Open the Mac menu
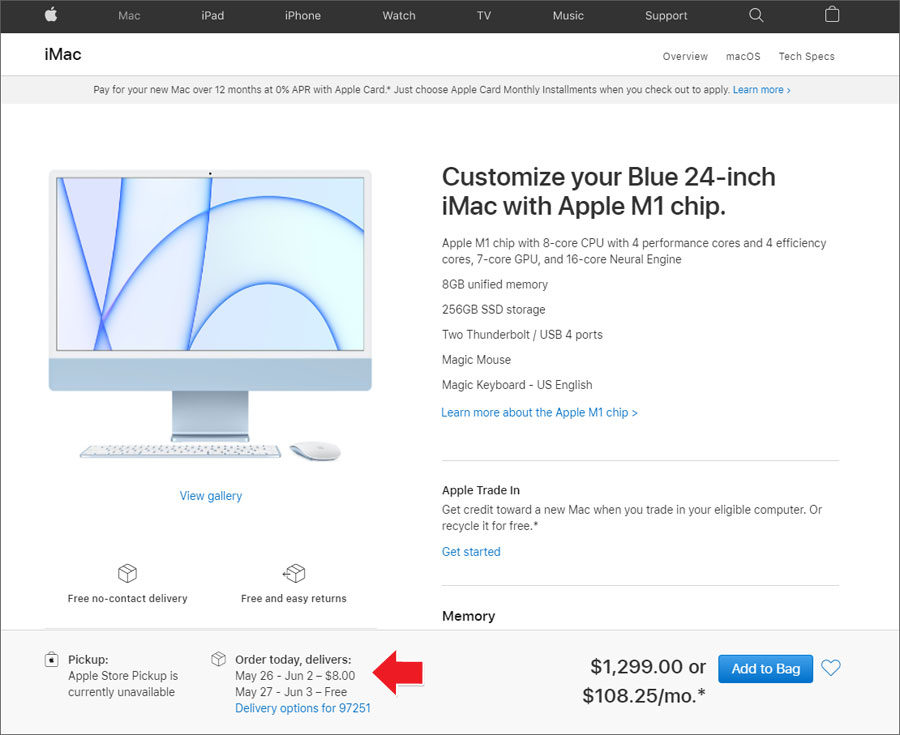Viewport: 900px width, 735px height. click(129, 16)
